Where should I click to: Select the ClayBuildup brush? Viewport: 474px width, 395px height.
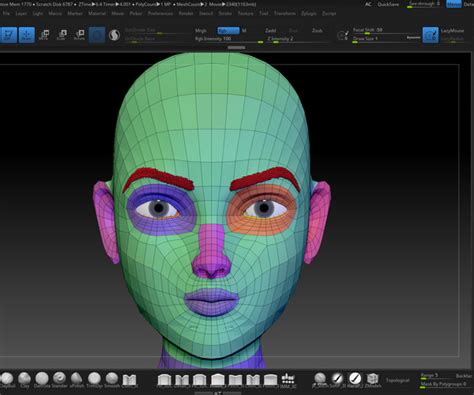pos(6,380)
